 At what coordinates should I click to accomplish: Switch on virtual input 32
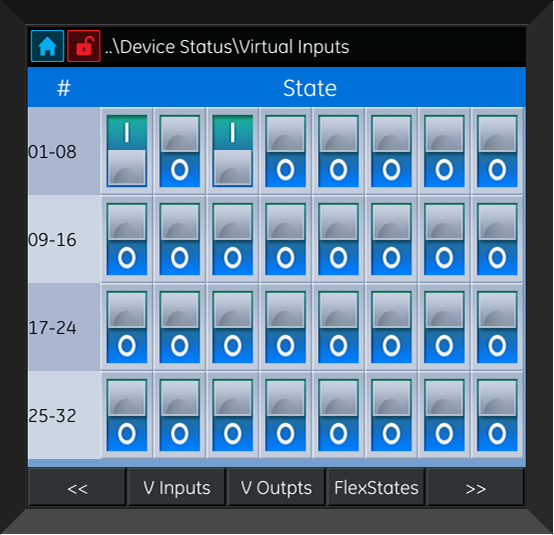[497, 415]
